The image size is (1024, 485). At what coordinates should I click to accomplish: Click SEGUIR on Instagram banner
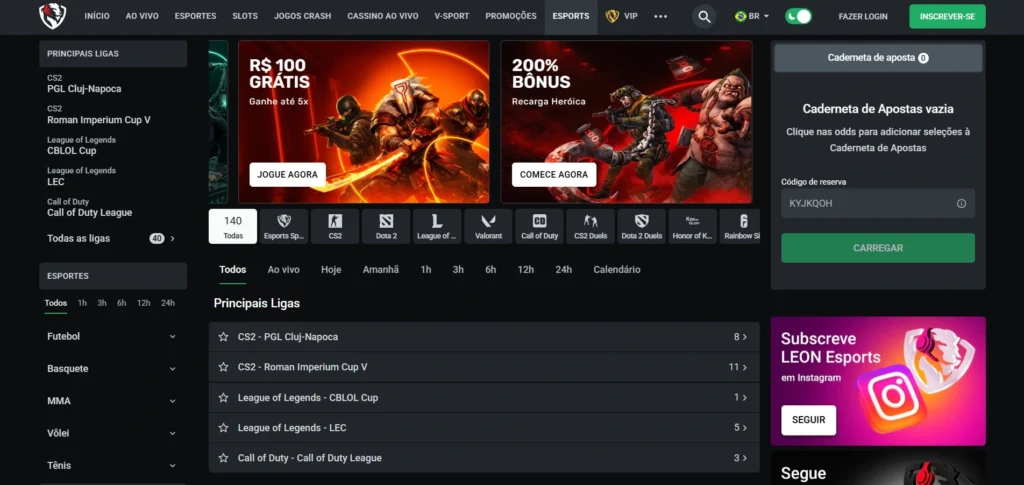pyautogui.click(x=808, y=420)
